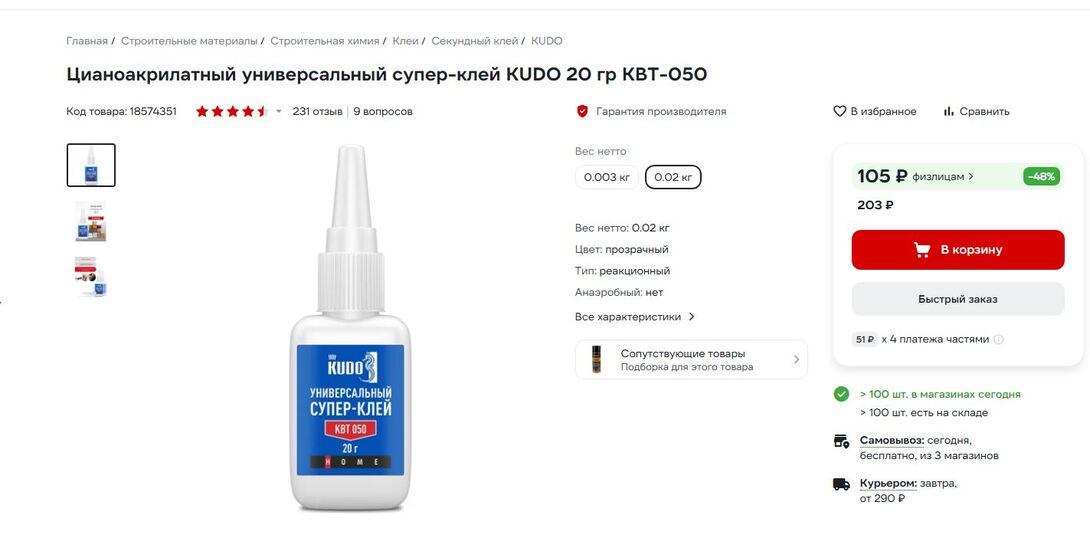The image size is (1090, 548).
Task: Click the pickup store icon beside Самовывоз
Action: [841, 441]
